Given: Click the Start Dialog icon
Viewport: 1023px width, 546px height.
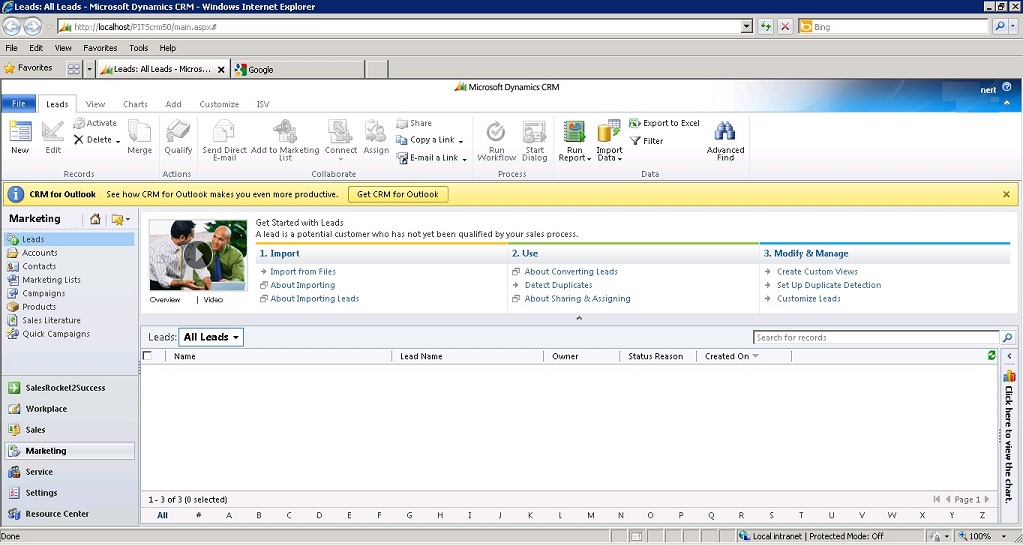Looking at the screenshot, I should point(534,140).
